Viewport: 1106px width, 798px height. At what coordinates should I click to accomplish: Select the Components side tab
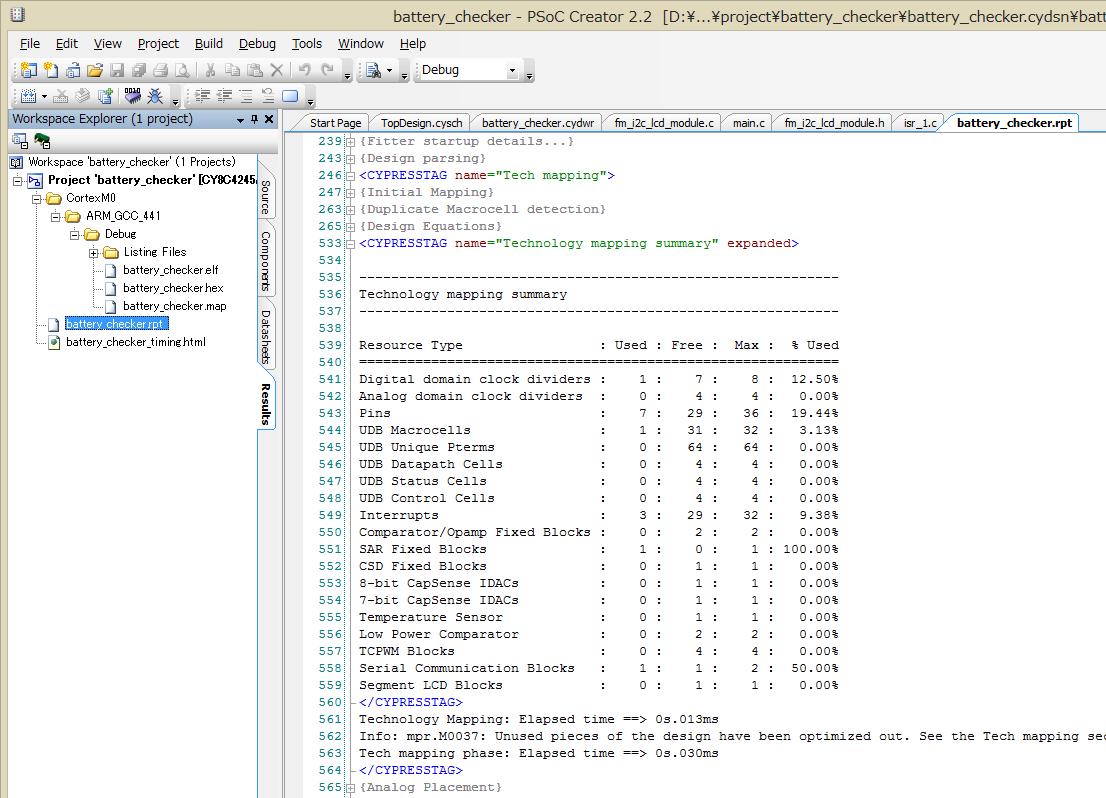click(x=266, y=261)
